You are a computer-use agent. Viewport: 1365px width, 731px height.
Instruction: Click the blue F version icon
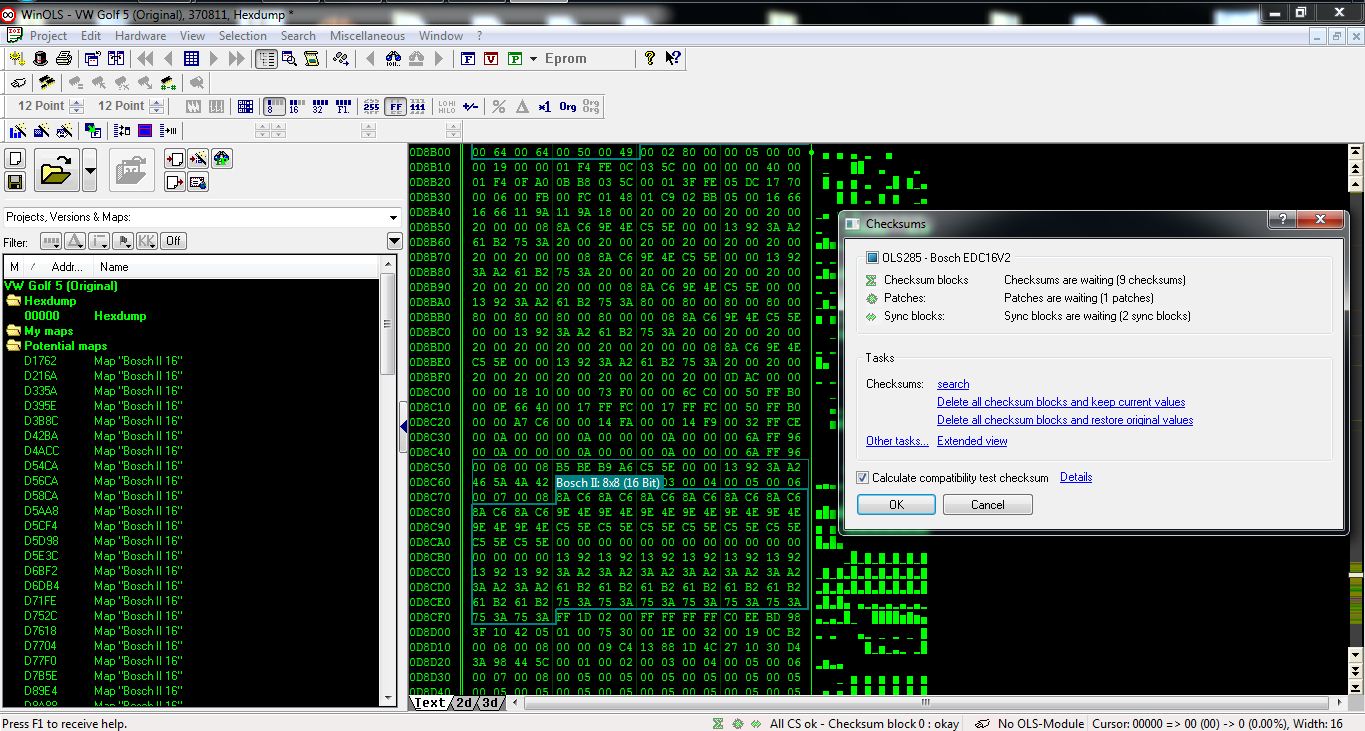tap(467, 58)
